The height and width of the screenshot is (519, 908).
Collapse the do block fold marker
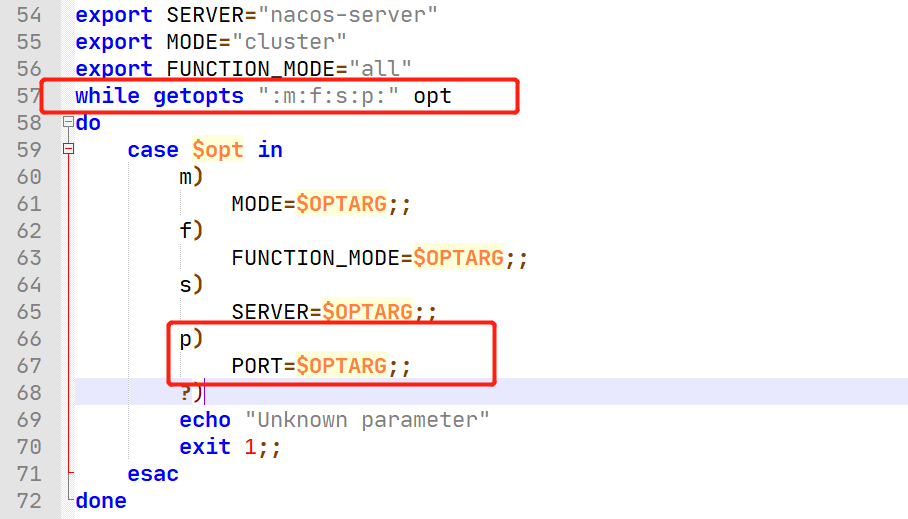[x=68, y=123]
